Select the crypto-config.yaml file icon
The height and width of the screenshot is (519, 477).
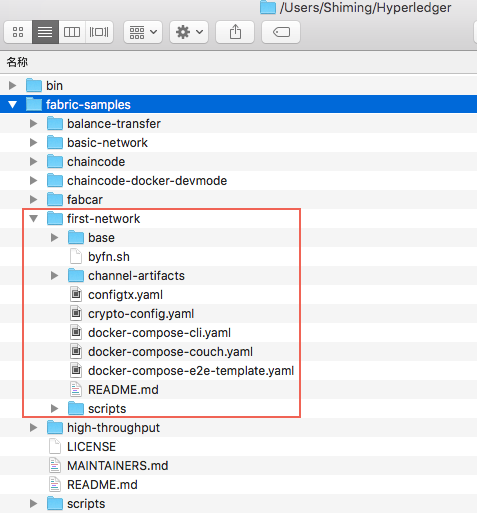(76, 314)
